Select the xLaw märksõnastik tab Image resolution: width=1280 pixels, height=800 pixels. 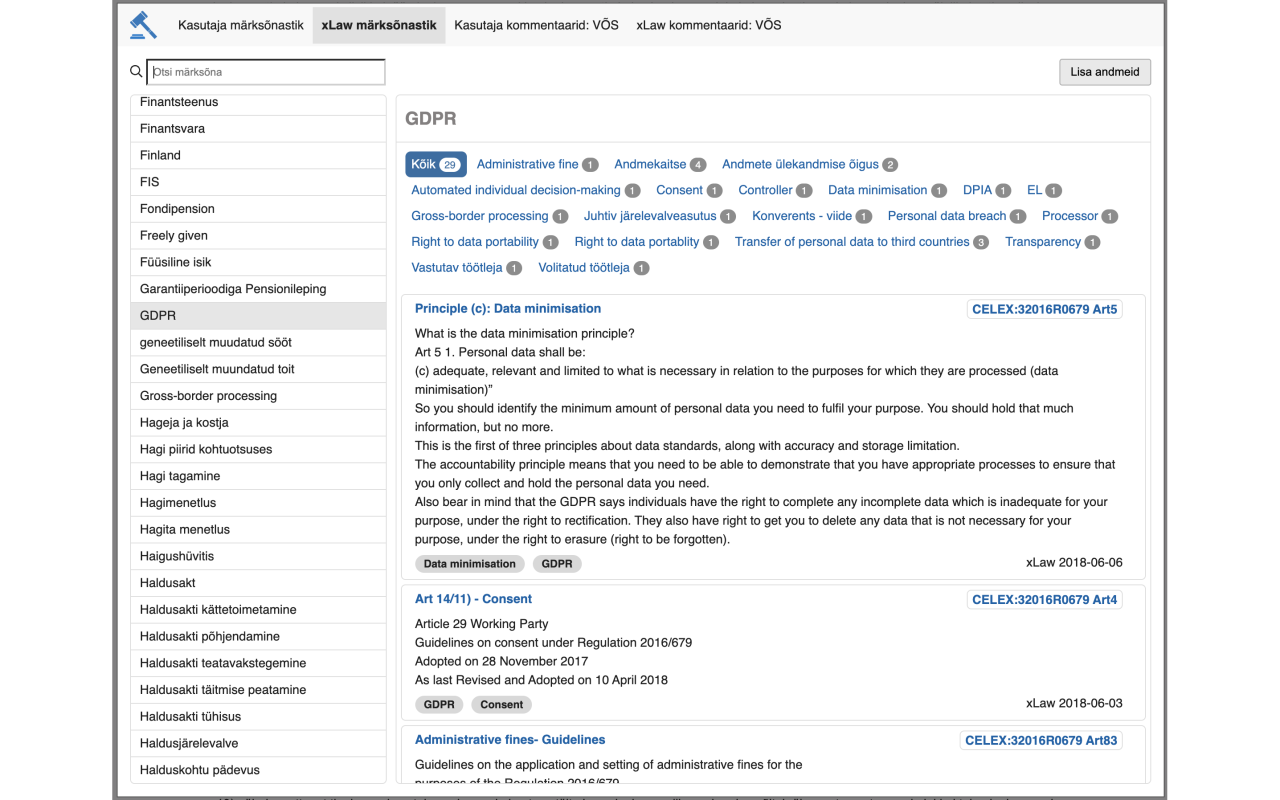point(379,25)
